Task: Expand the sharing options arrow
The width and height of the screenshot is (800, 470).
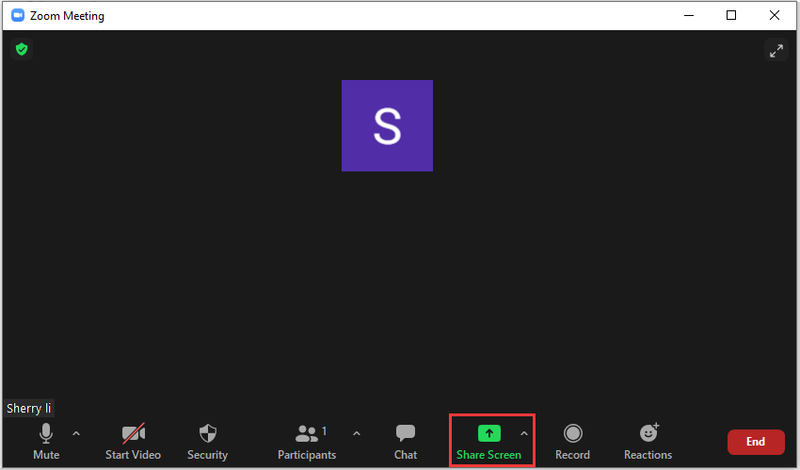Action: 524,433
